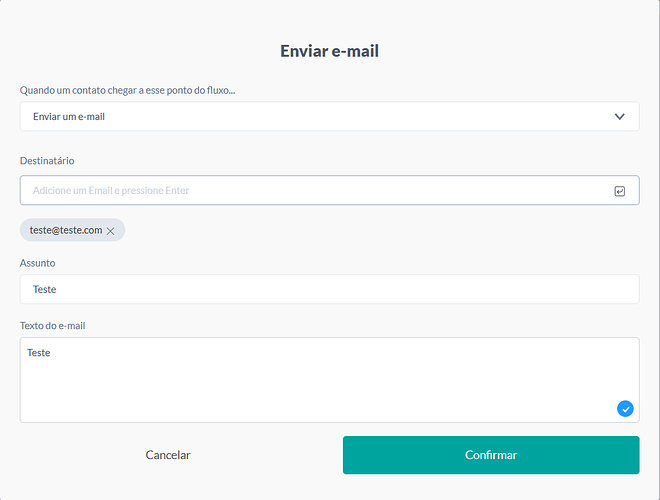This screenshot has height=500, width=660.
Task: Click the Destinatário label
Action: 47,161
